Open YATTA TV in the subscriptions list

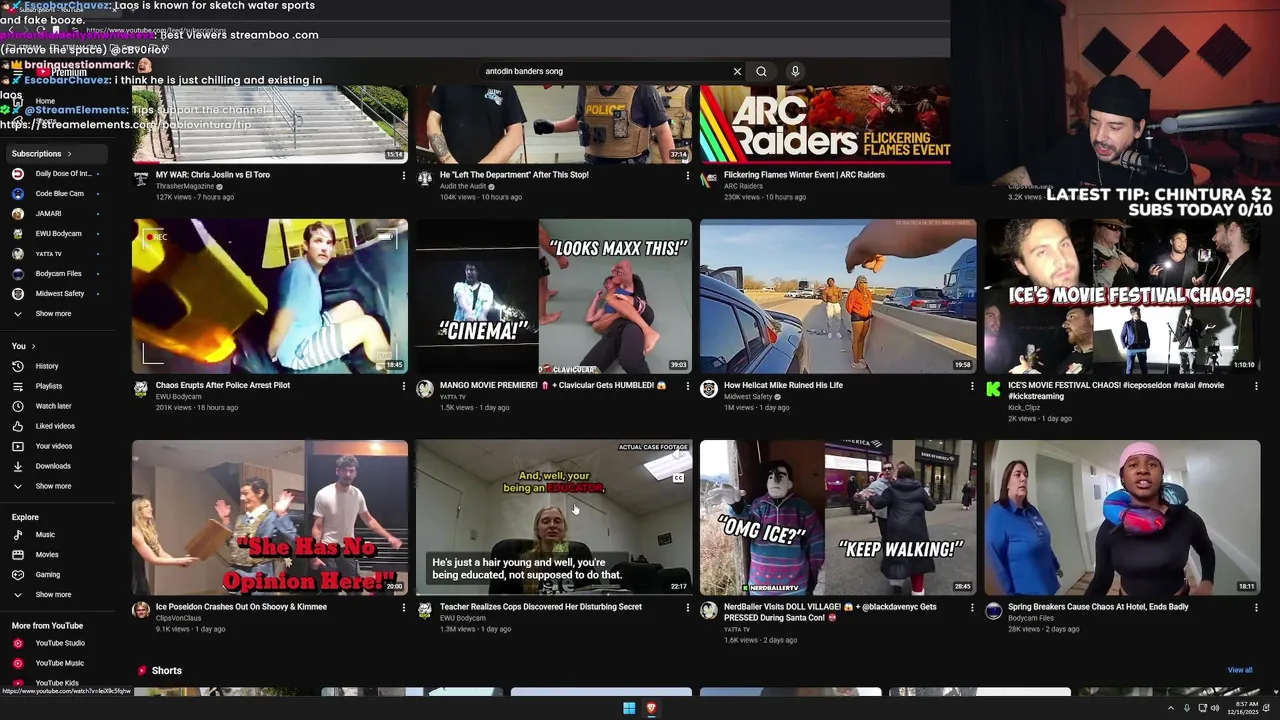click(x=48, y=254)
